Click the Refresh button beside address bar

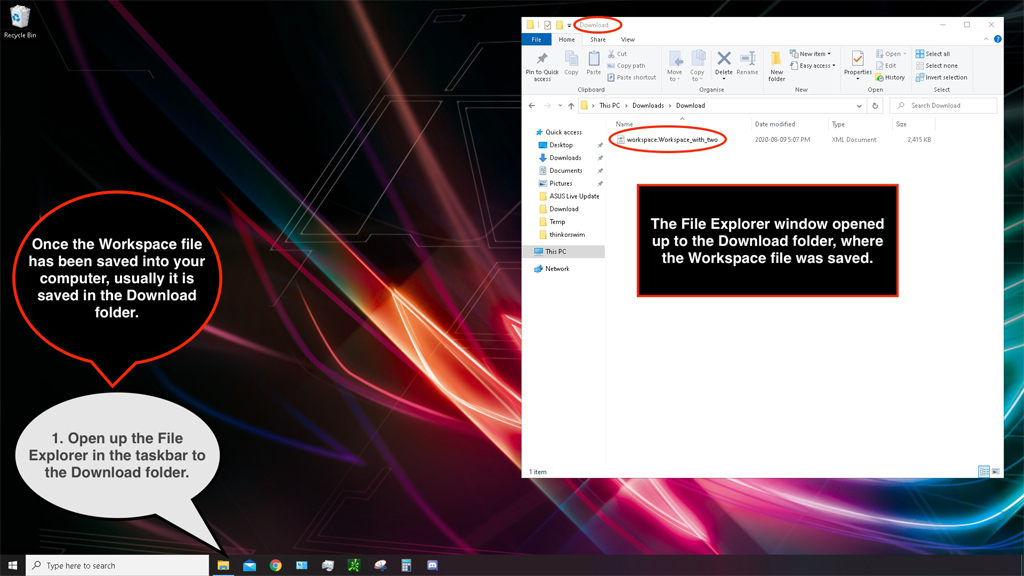click(x=875, y=106)
